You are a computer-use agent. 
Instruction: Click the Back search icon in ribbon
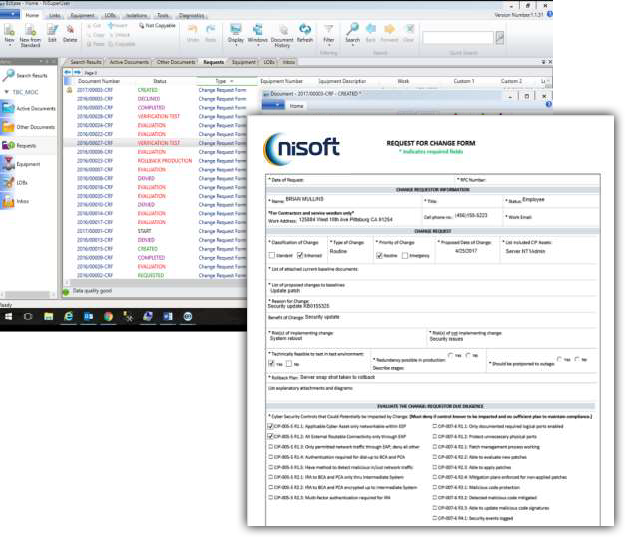(x=370, y=33)
